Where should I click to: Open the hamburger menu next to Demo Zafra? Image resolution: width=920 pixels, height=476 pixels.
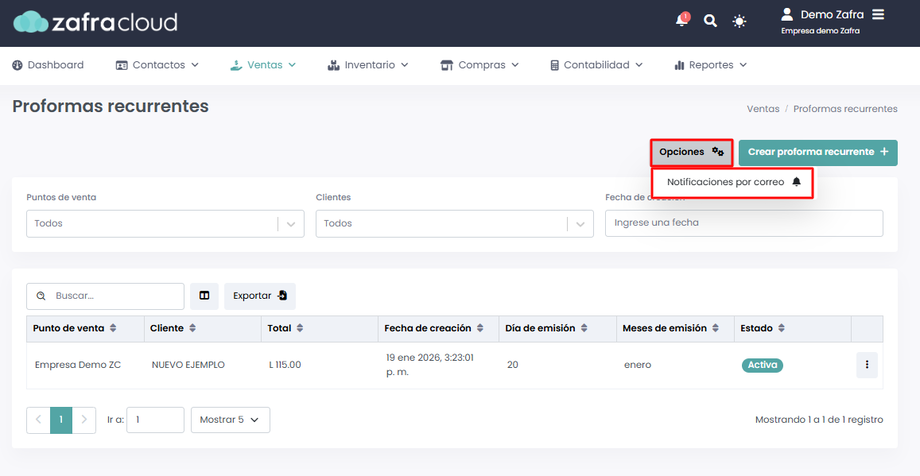tap(878, 14)
